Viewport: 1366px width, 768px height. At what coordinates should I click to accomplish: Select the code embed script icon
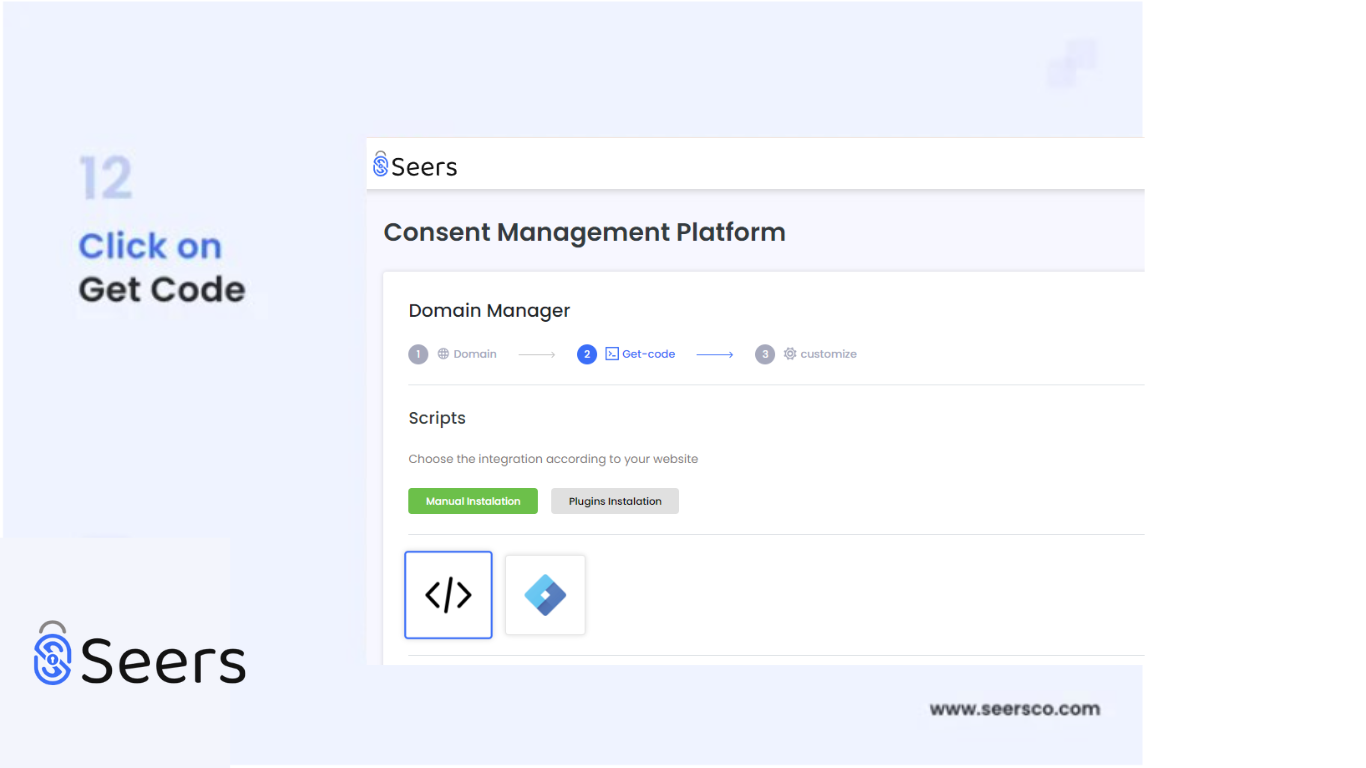pyautogui.click(x=448, y=595)
